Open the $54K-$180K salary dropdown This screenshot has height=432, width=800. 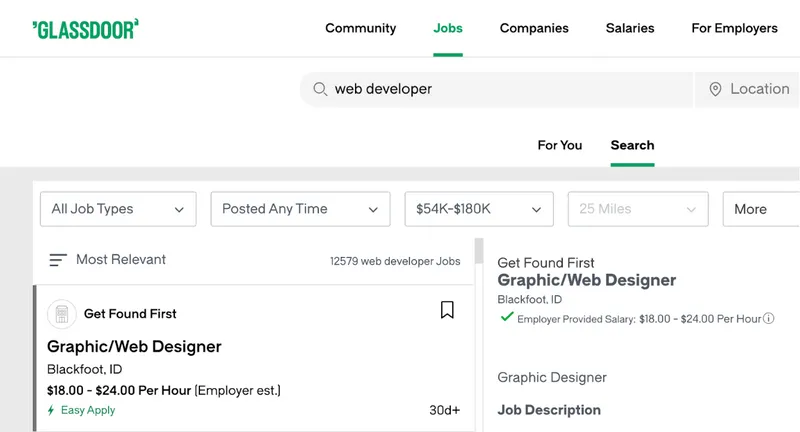click(x=478, y=209)
